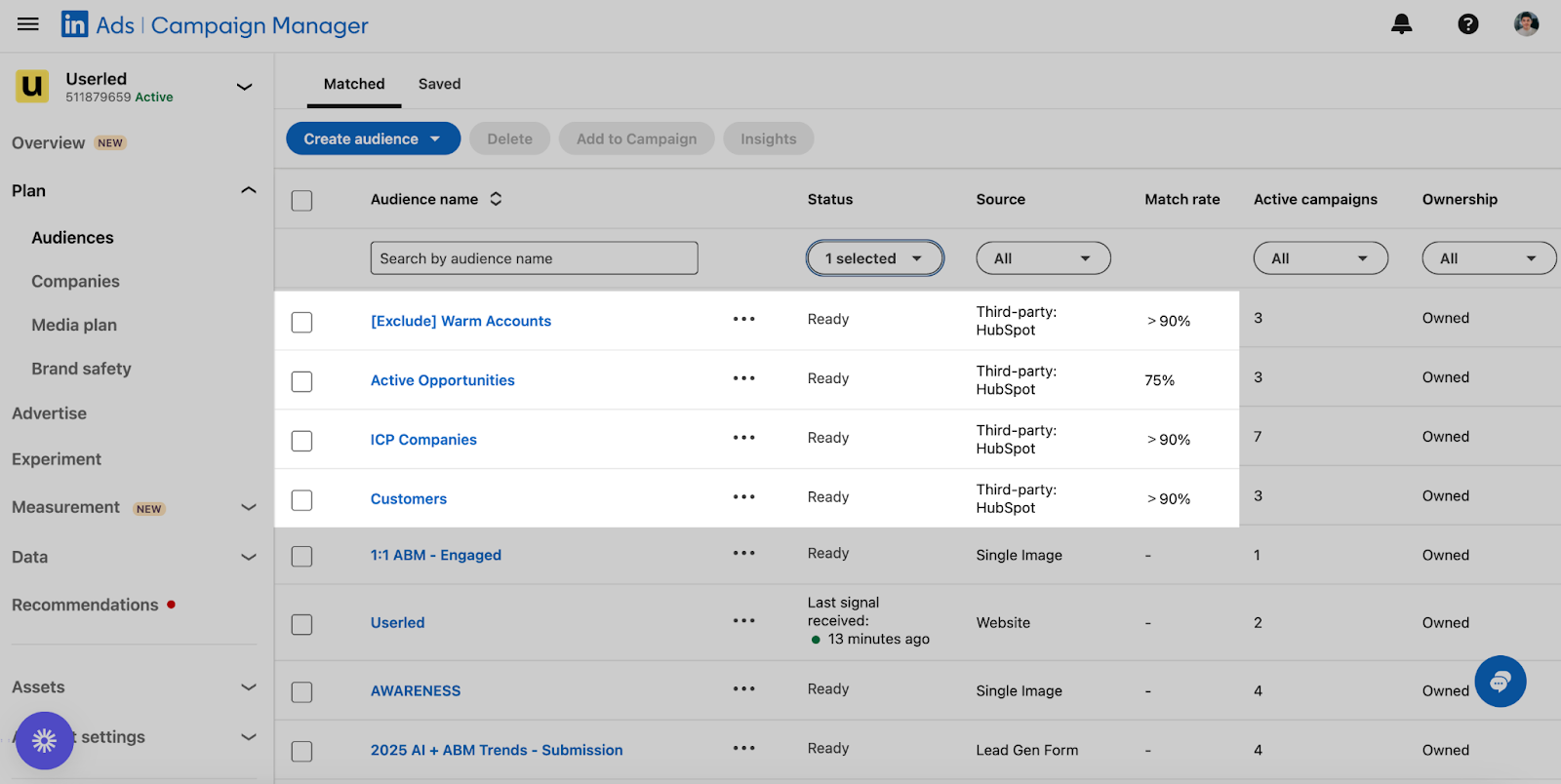Switch to the Matched tab
Image resolution: width=1561 pixels, height=784 pixels.
click(x=354, y=84)
